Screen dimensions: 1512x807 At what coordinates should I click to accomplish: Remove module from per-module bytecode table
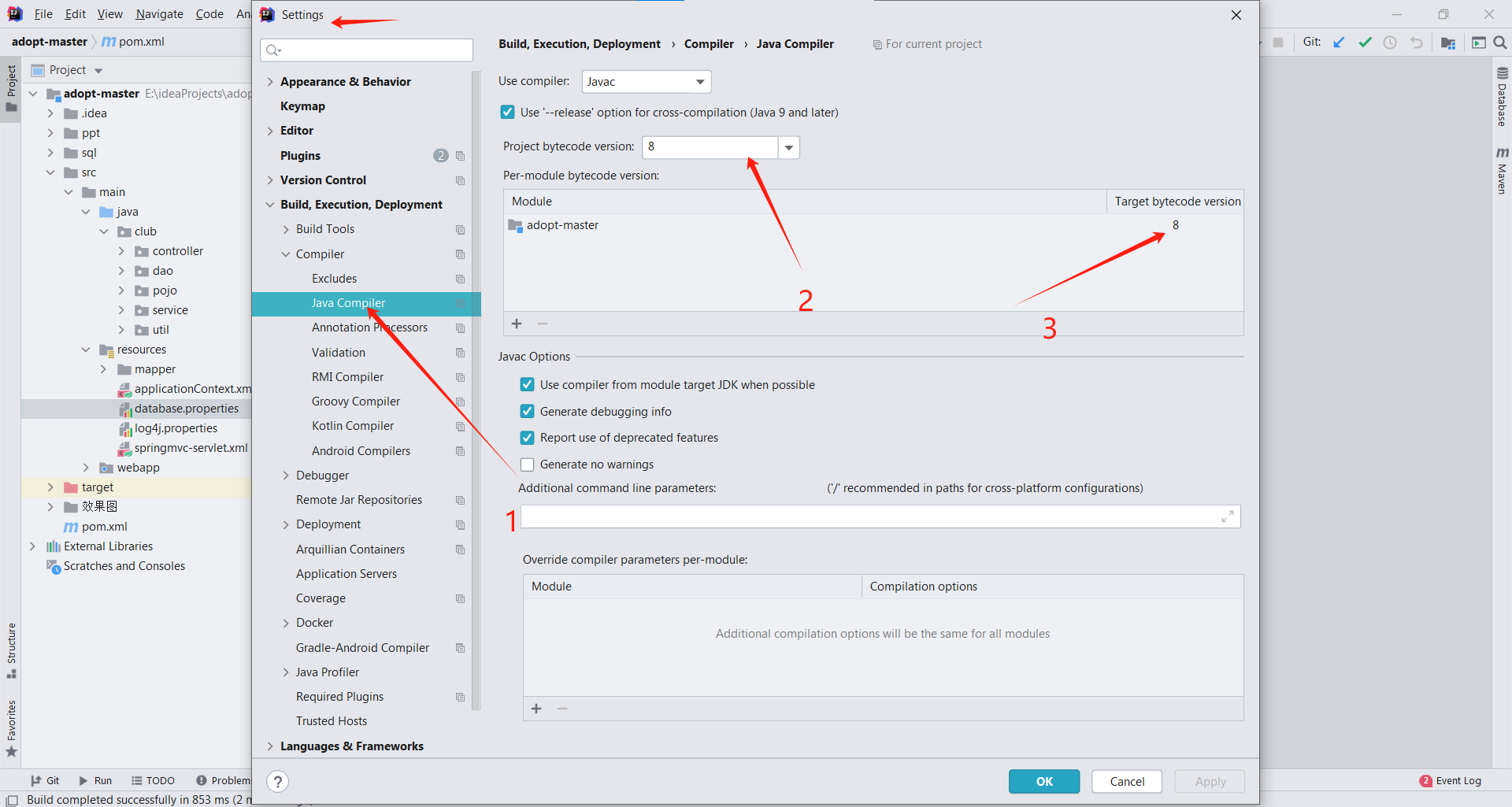543,324
